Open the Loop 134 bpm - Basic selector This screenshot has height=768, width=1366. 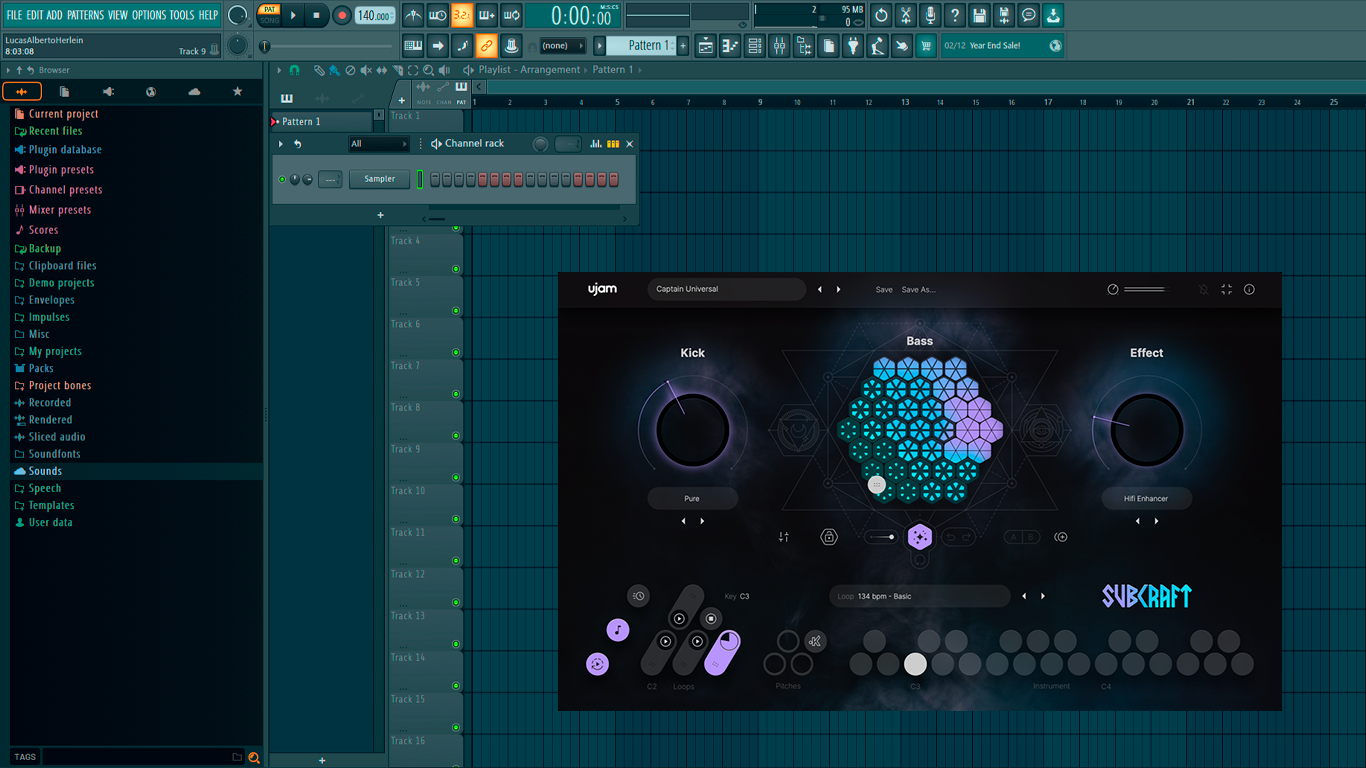(x=920, y=596)
